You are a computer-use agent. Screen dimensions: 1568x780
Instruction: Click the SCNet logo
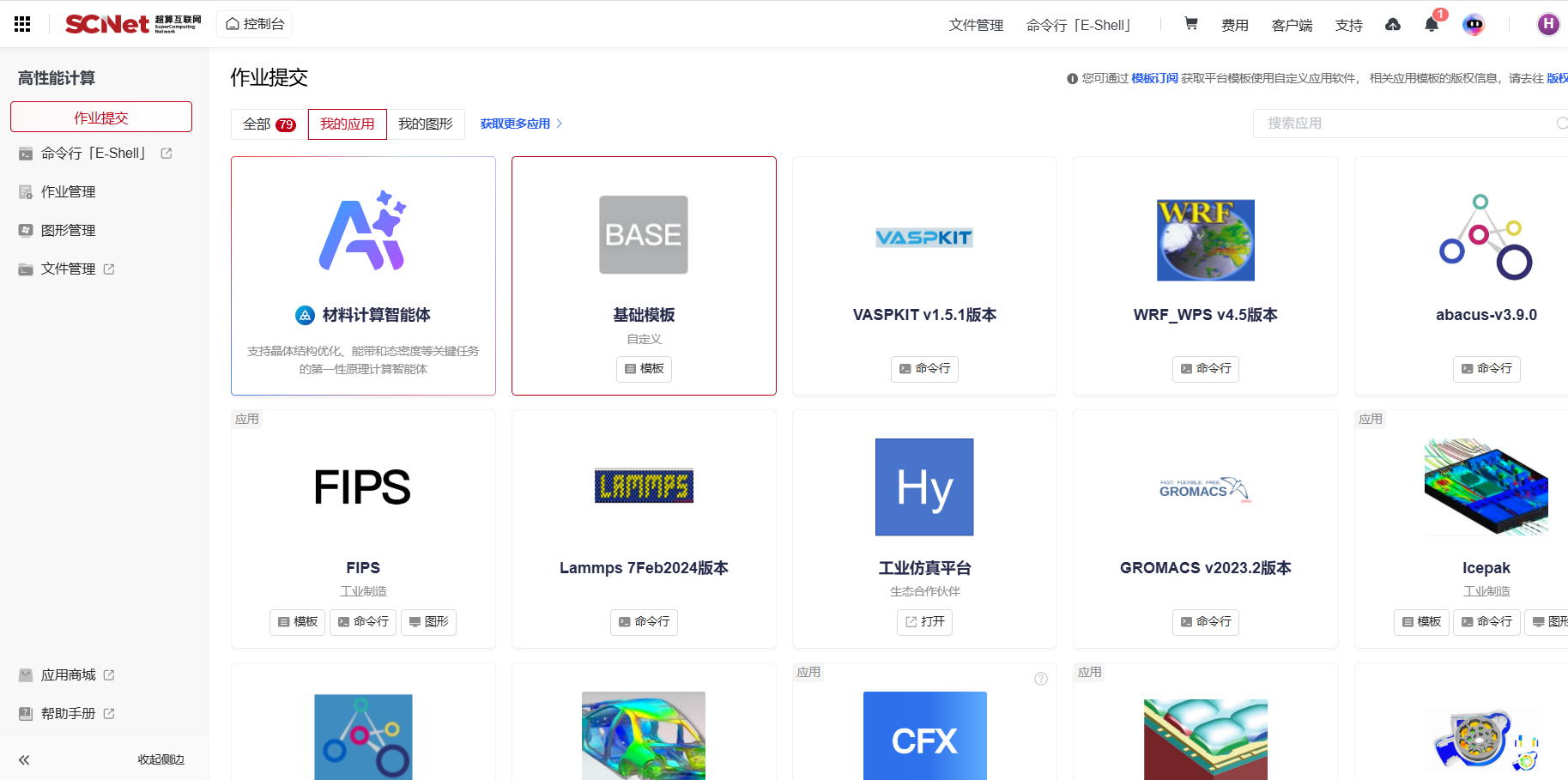(x=133, y=24)
